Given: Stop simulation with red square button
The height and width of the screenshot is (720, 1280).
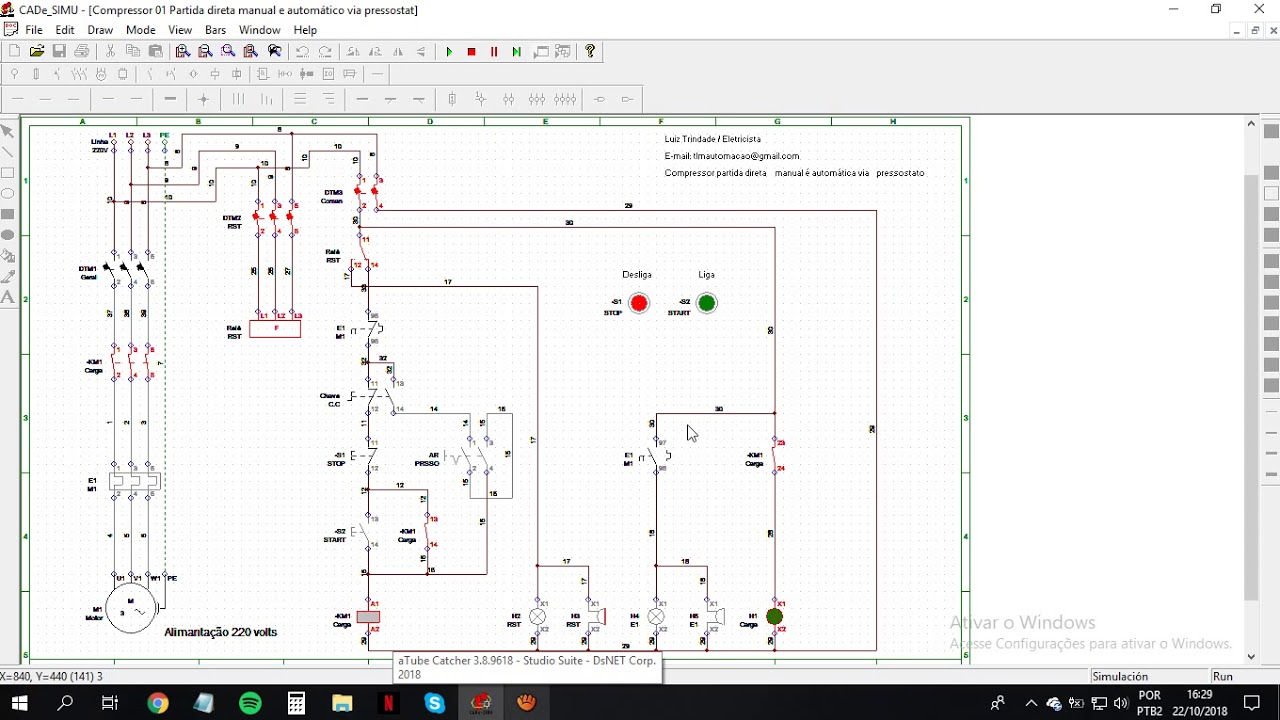Looking at the screenshot, I should coord(472,51).
